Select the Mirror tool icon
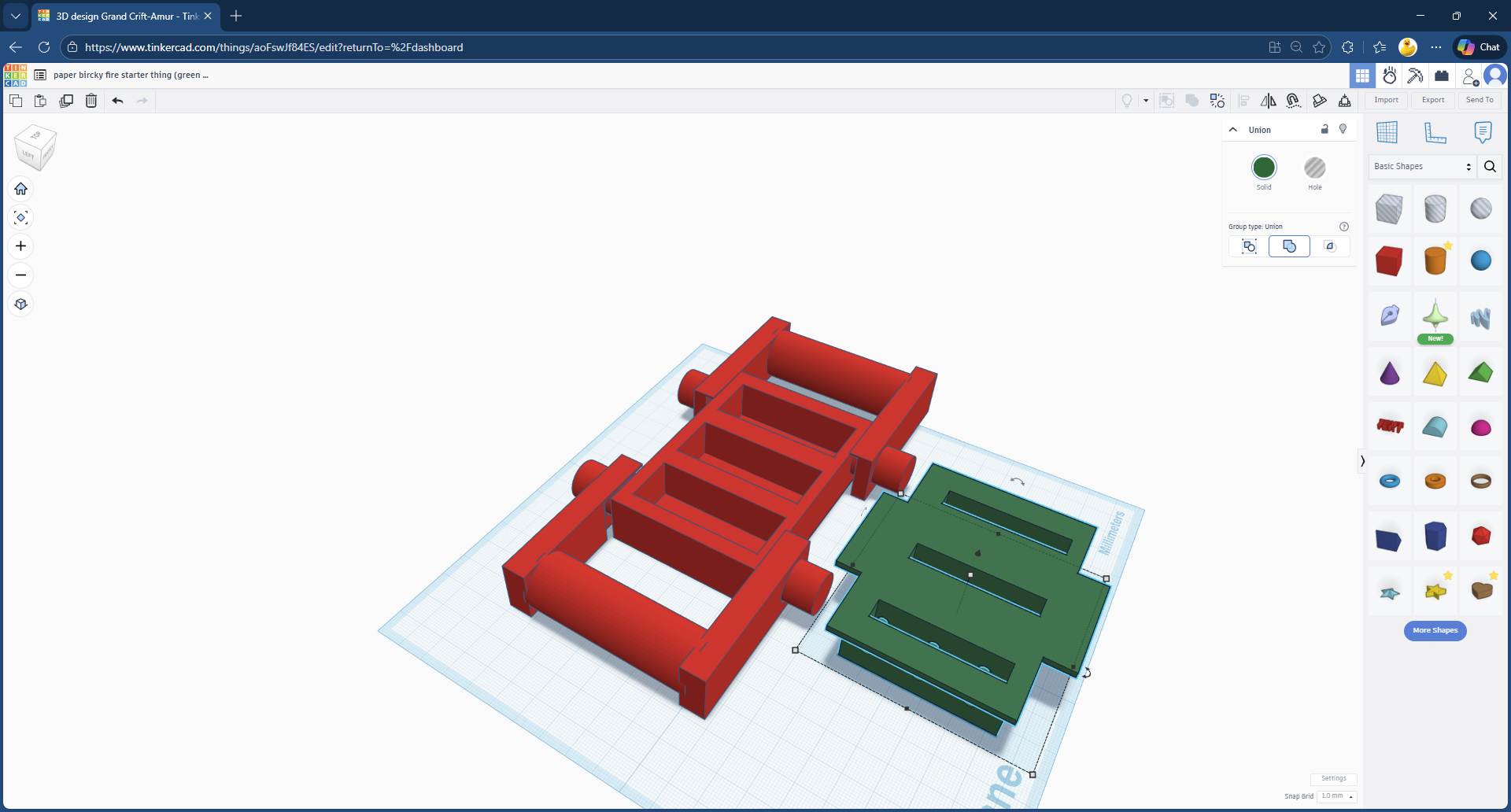1511x812 pixels. (1269, 101)
